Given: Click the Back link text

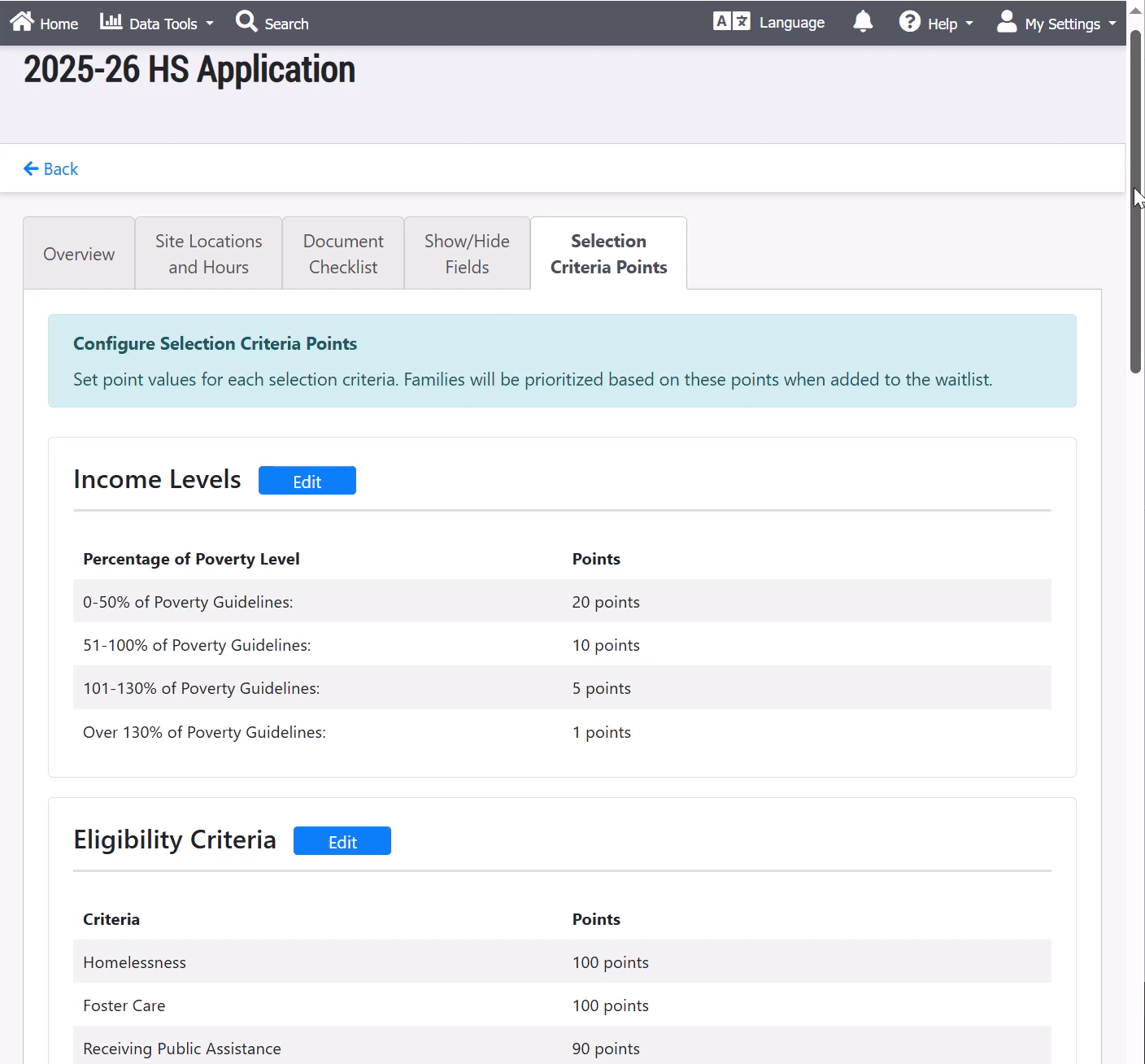Looking at the screenshot, I should point(61,168).
